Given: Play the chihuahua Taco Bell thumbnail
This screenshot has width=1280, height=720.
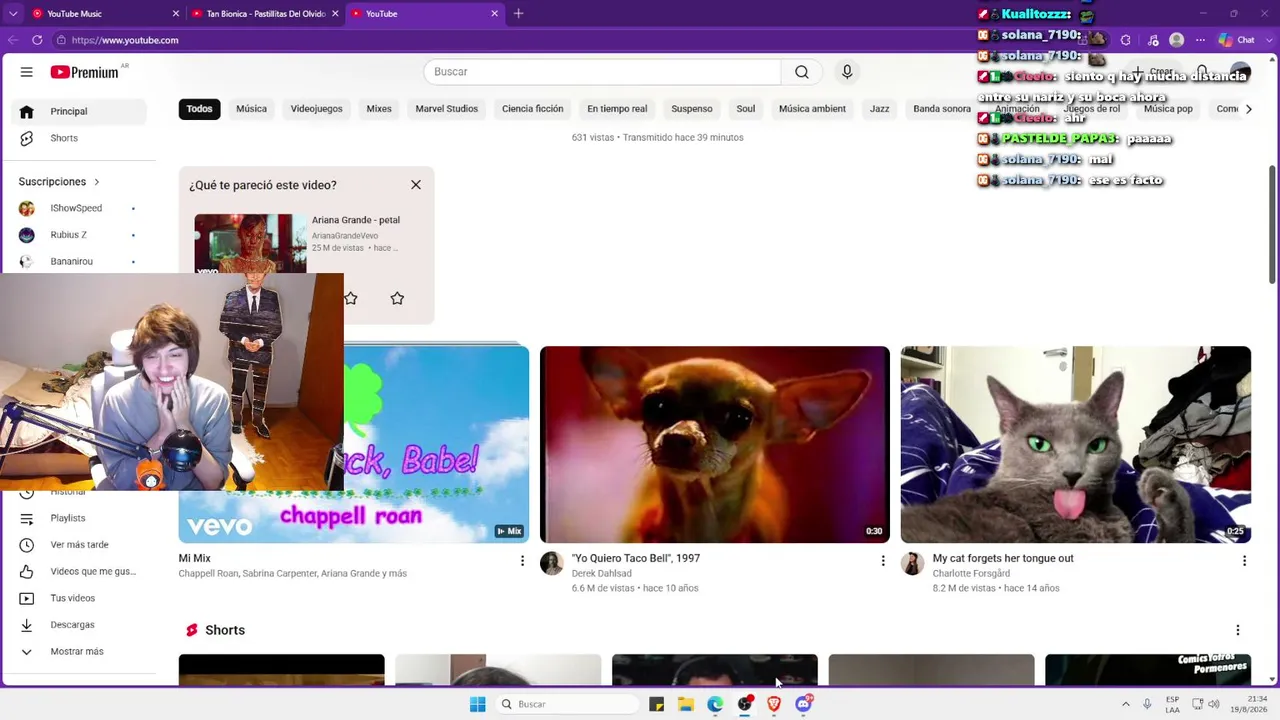Looking at the screenshot, I should click(715, 445).
